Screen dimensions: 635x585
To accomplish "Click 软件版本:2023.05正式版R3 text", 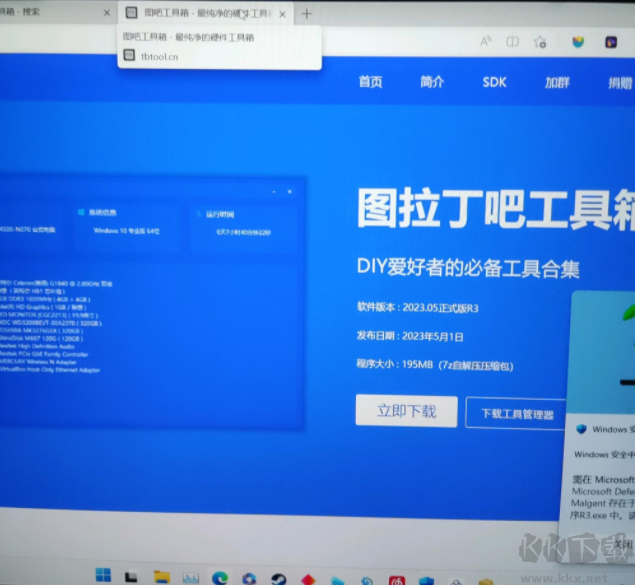I will [x=418, y=308].
